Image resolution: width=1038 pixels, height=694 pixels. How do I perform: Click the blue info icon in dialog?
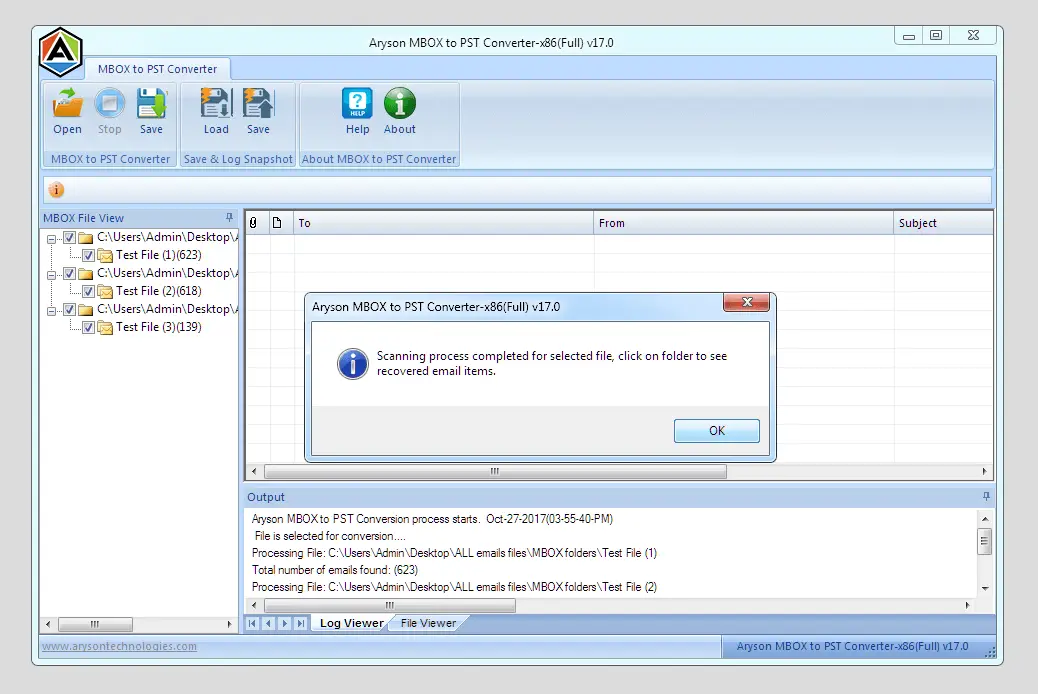point(353,364)
